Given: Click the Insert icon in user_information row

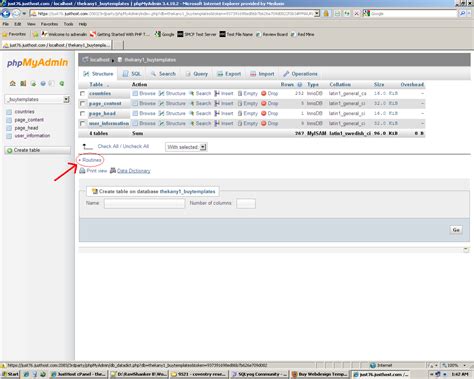Looking at the screenshot, I should coord(217,123).
